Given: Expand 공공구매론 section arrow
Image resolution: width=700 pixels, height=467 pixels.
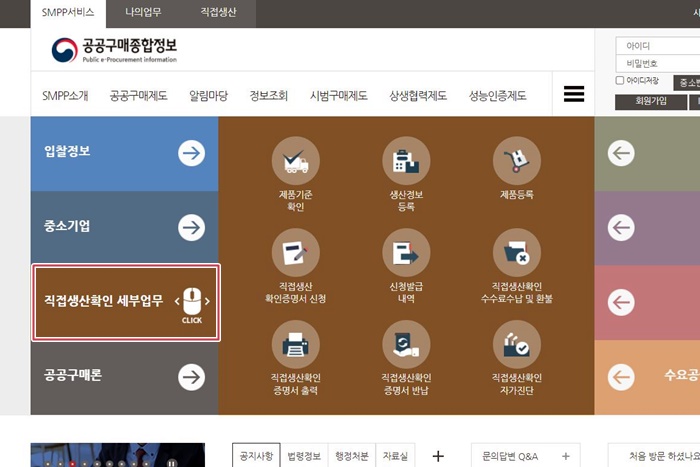Looking at the screenshot, I should pyautogui.click(x=191, y=376).
